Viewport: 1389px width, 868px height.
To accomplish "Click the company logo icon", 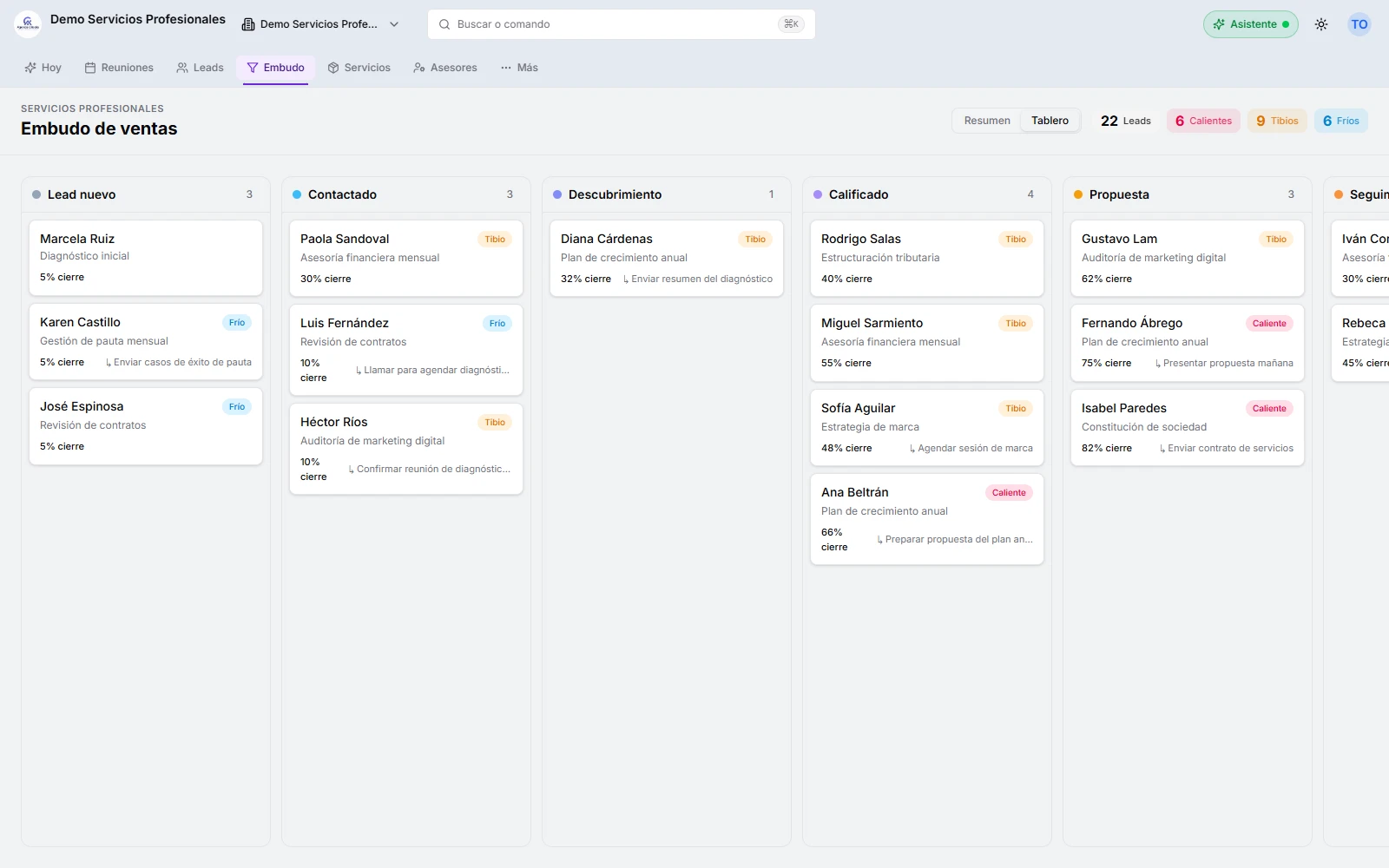I will [x=28, y=24].
